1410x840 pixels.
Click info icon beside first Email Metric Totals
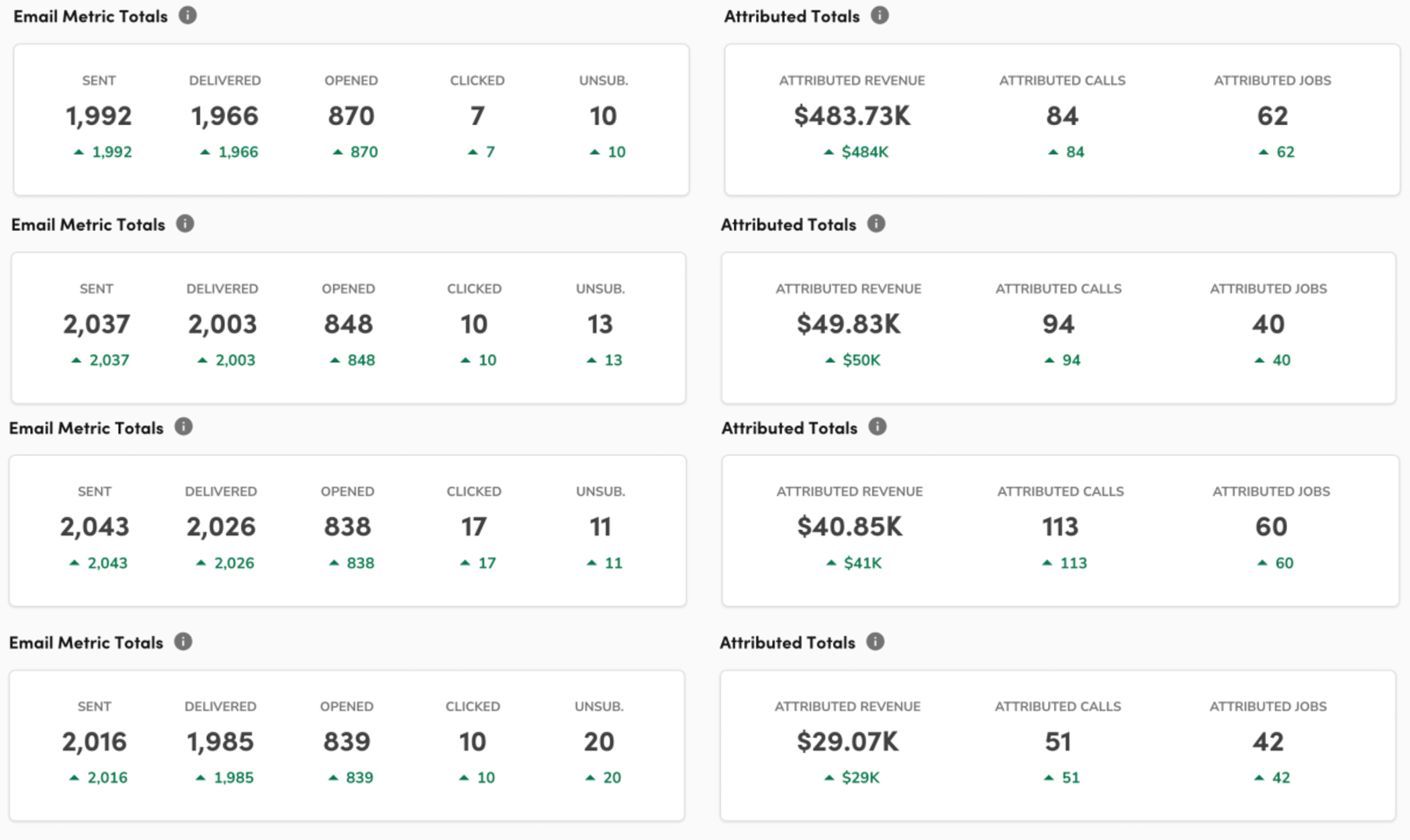pos(187,15)
